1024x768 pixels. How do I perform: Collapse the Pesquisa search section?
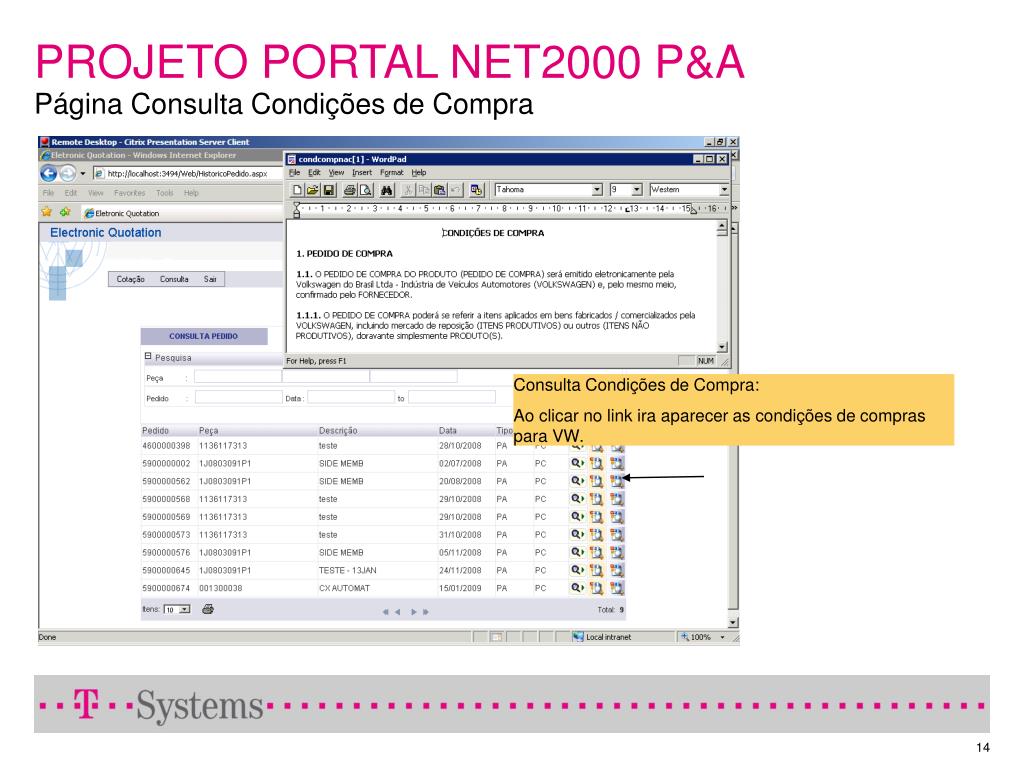(x=148, y=357)
